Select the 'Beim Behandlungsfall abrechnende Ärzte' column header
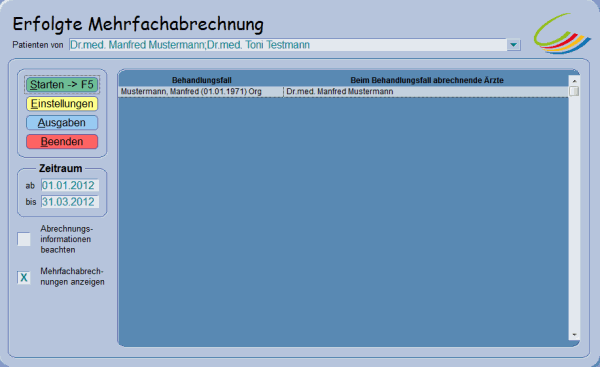 427,80
